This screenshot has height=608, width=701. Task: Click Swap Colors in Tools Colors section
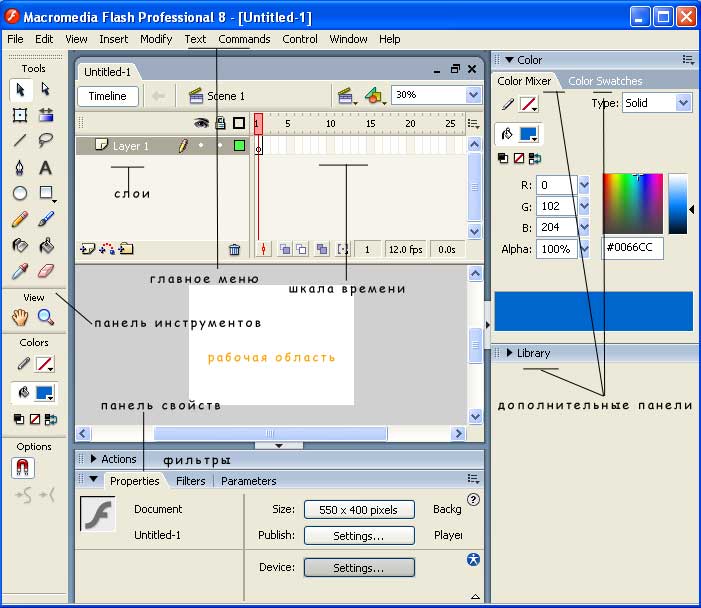[51, 419]
